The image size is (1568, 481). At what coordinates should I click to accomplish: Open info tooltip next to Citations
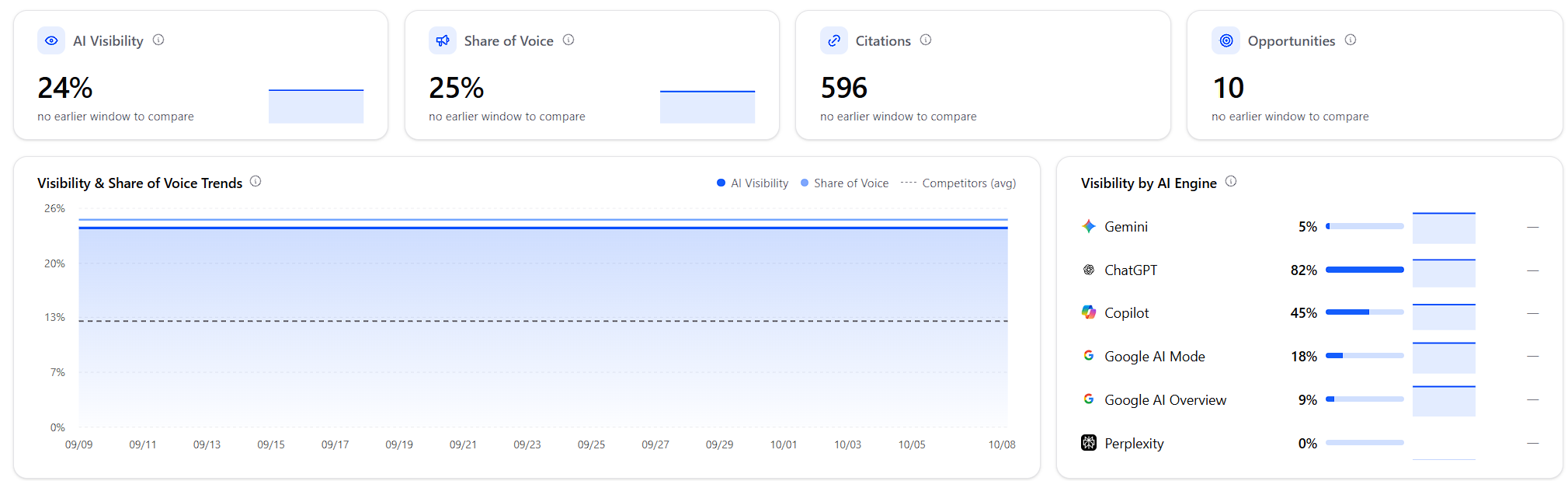pos(926,40)
